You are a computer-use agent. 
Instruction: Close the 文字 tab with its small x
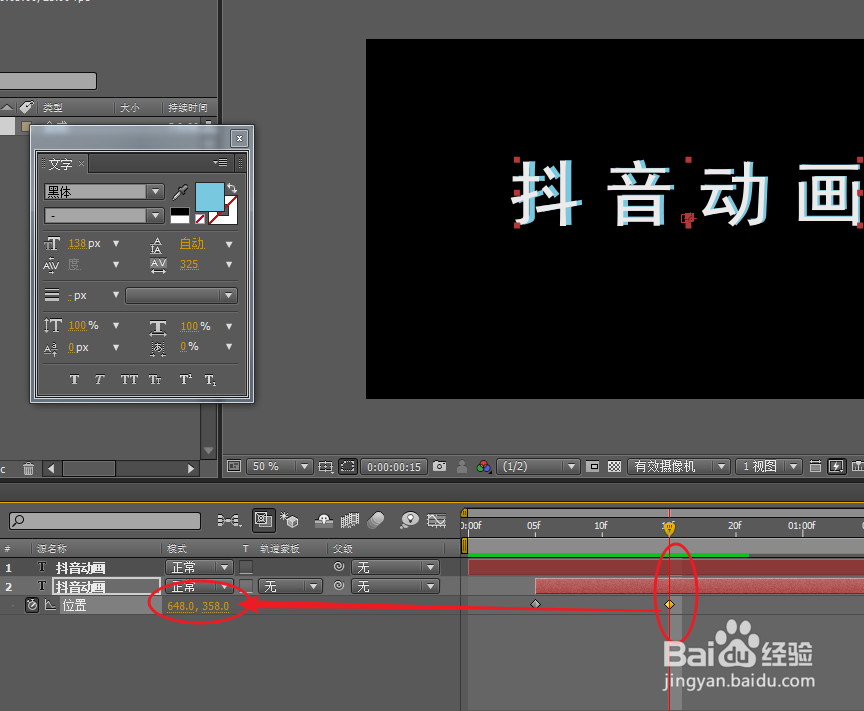[x=82, y=163]
